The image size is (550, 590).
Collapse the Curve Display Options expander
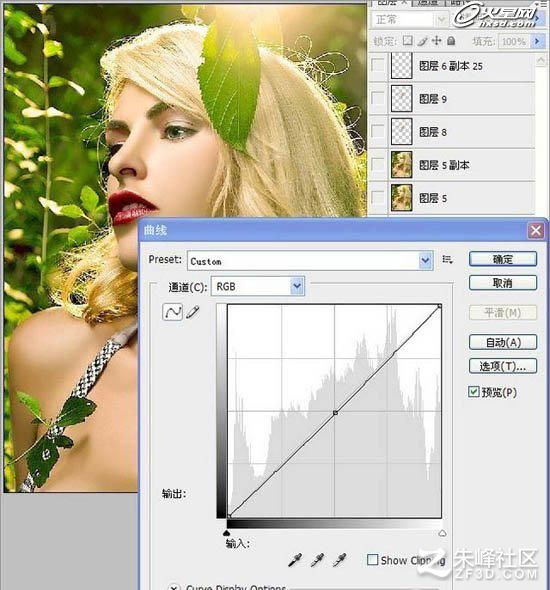point(173,587)
